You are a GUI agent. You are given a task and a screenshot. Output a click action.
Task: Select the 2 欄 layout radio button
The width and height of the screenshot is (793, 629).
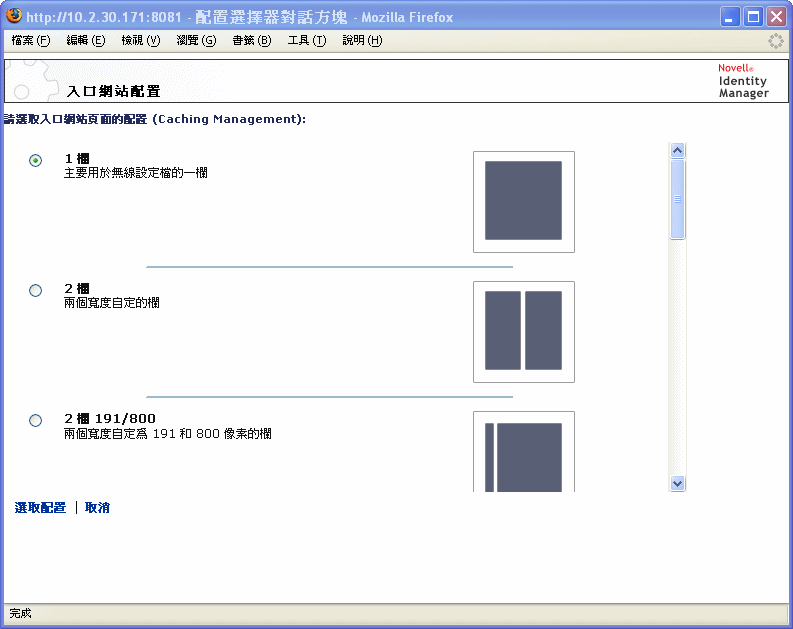click(x=35, y=290)
